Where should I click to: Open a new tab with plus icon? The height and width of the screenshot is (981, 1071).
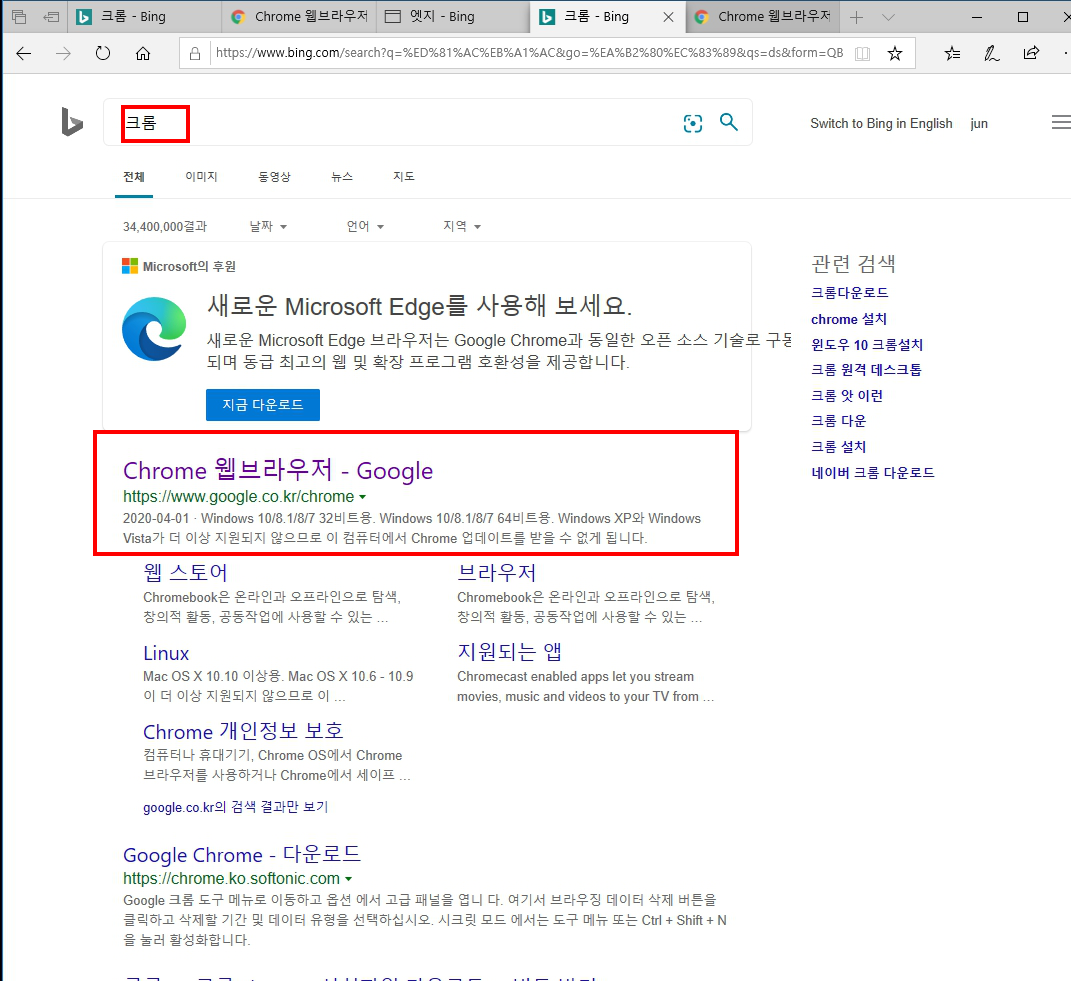(x=857, y=18)
